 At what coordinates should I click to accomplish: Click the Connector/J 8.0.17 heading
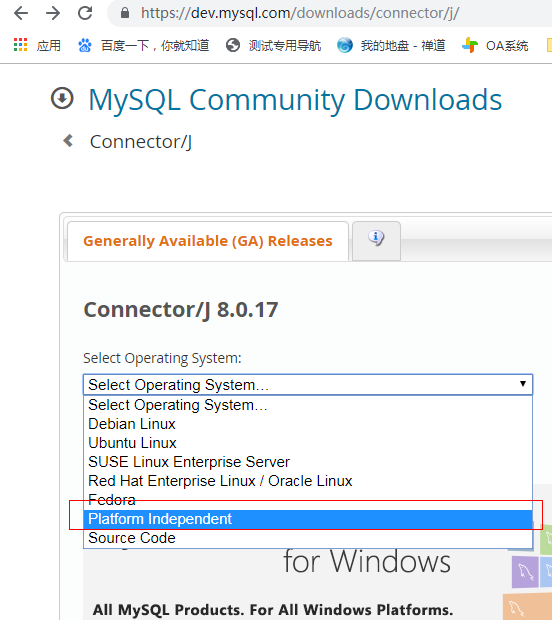pyautogui.click(x=181, y=310)
